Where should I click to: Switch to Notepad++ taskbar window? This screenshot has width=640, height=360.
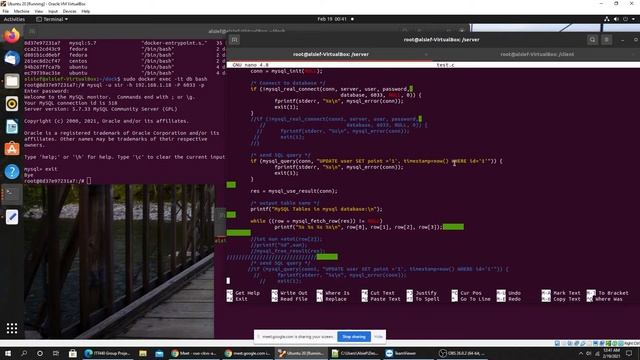tap(354, 353)
